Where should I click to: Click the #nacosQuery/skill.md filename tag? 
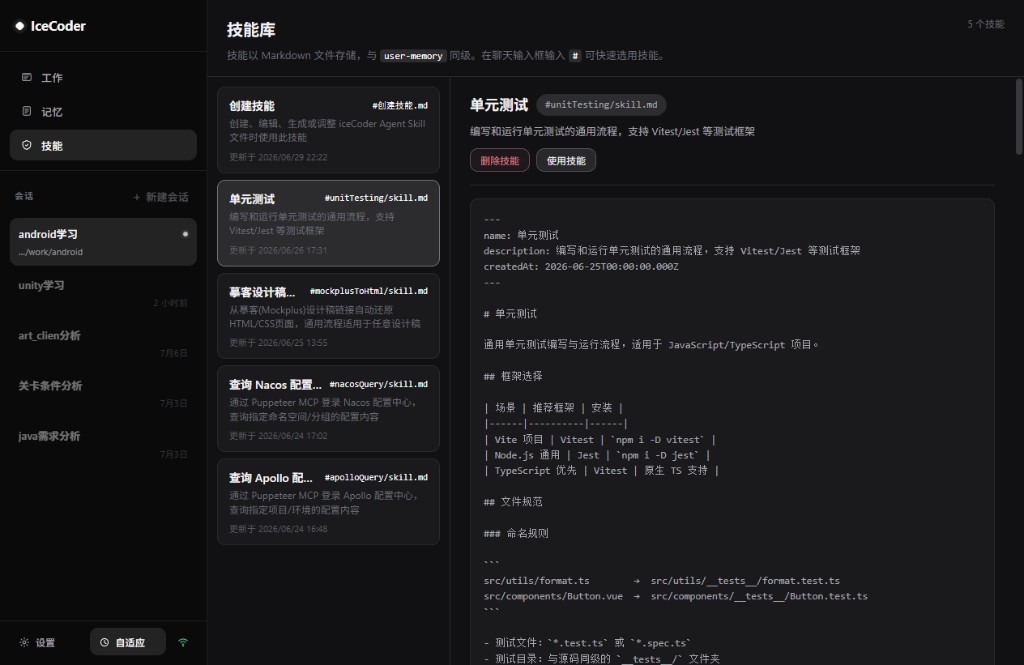(379, 384)
